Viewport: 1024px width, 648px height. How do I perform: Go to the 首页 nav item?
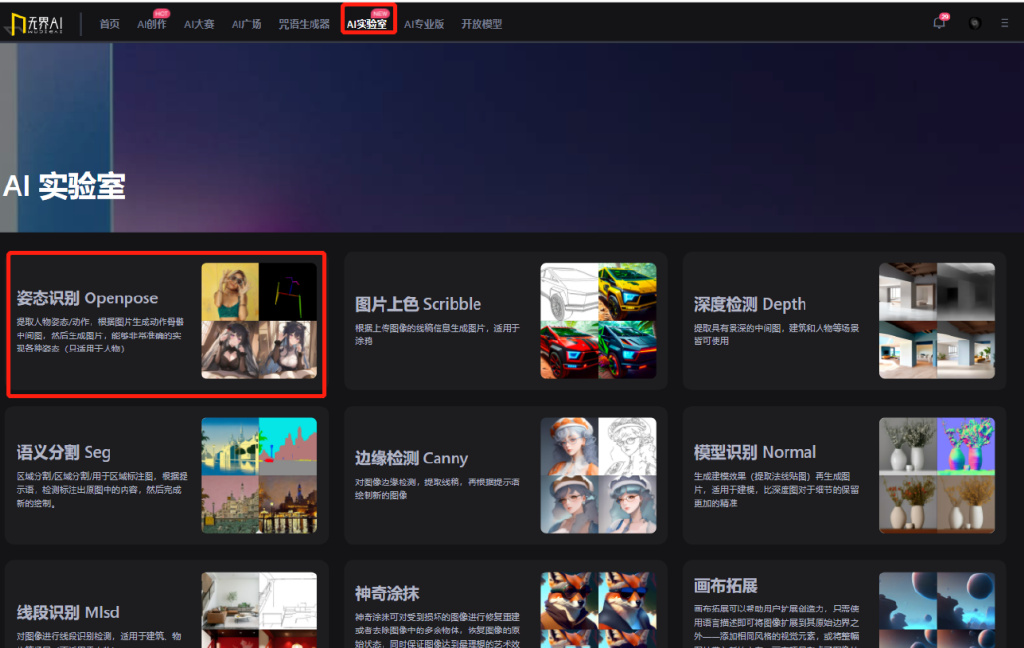[x=110, y=24]
